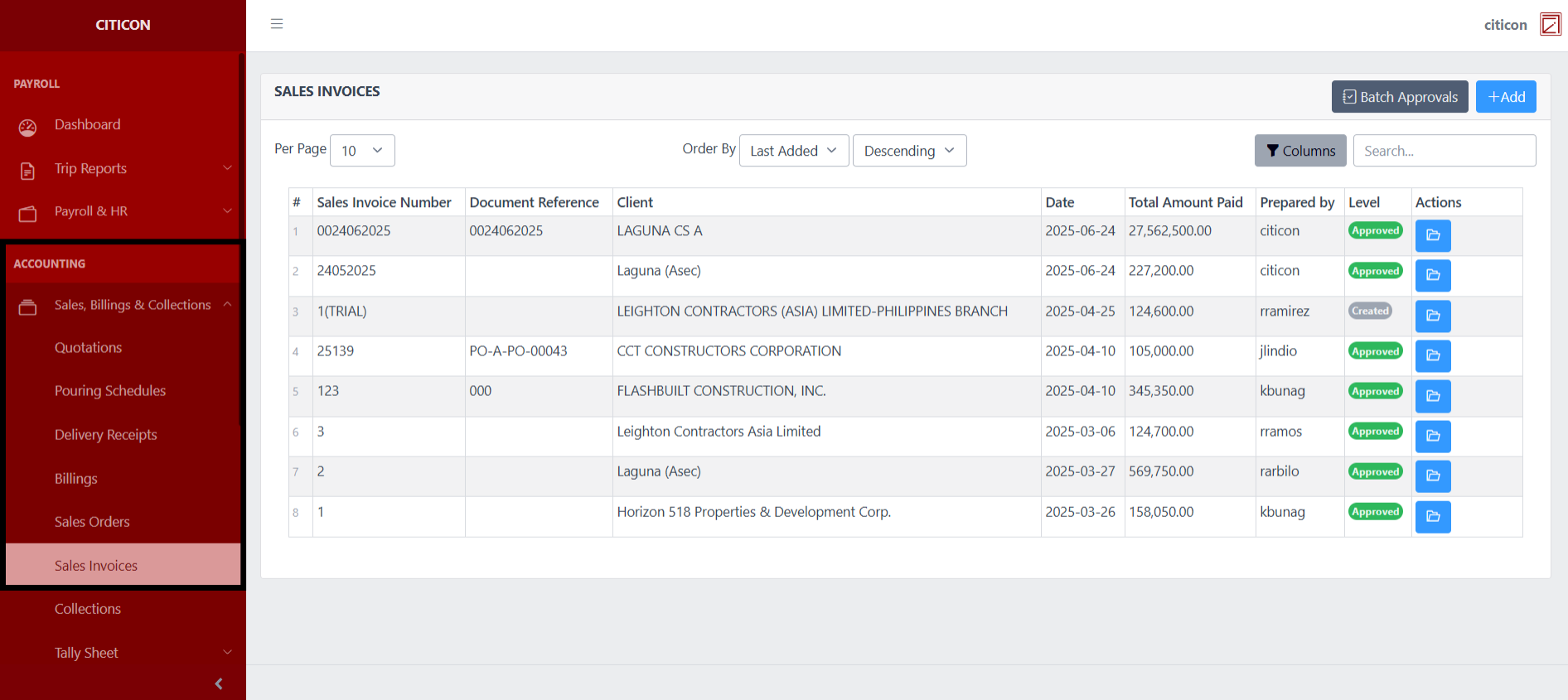Open the Per Page dropdown
The image size is (1568, 700).
pyautogui.click(x=362, y=151)
